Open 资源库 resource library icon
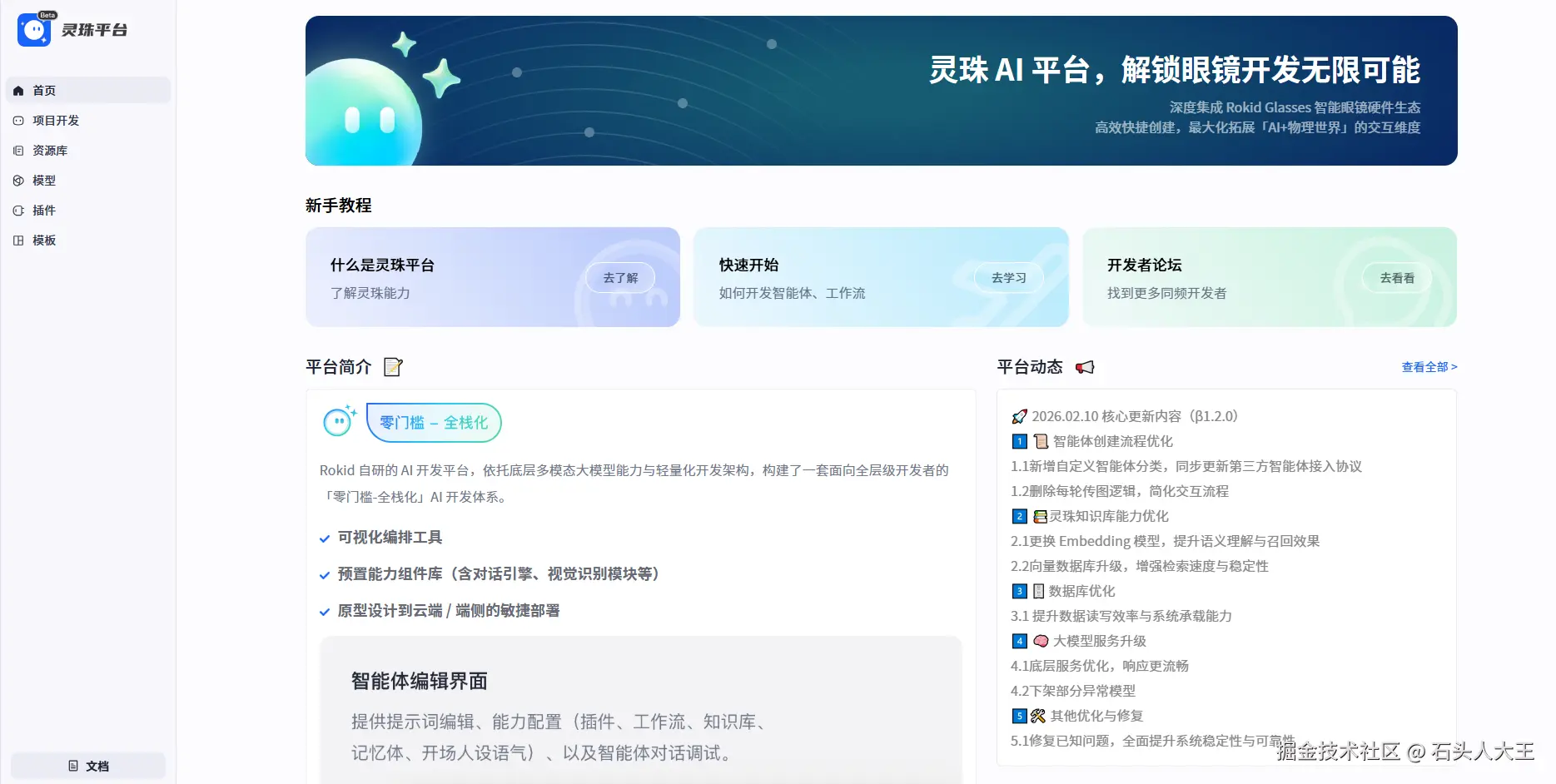Screen dimensions: 1556x784 tap(18, 151)
